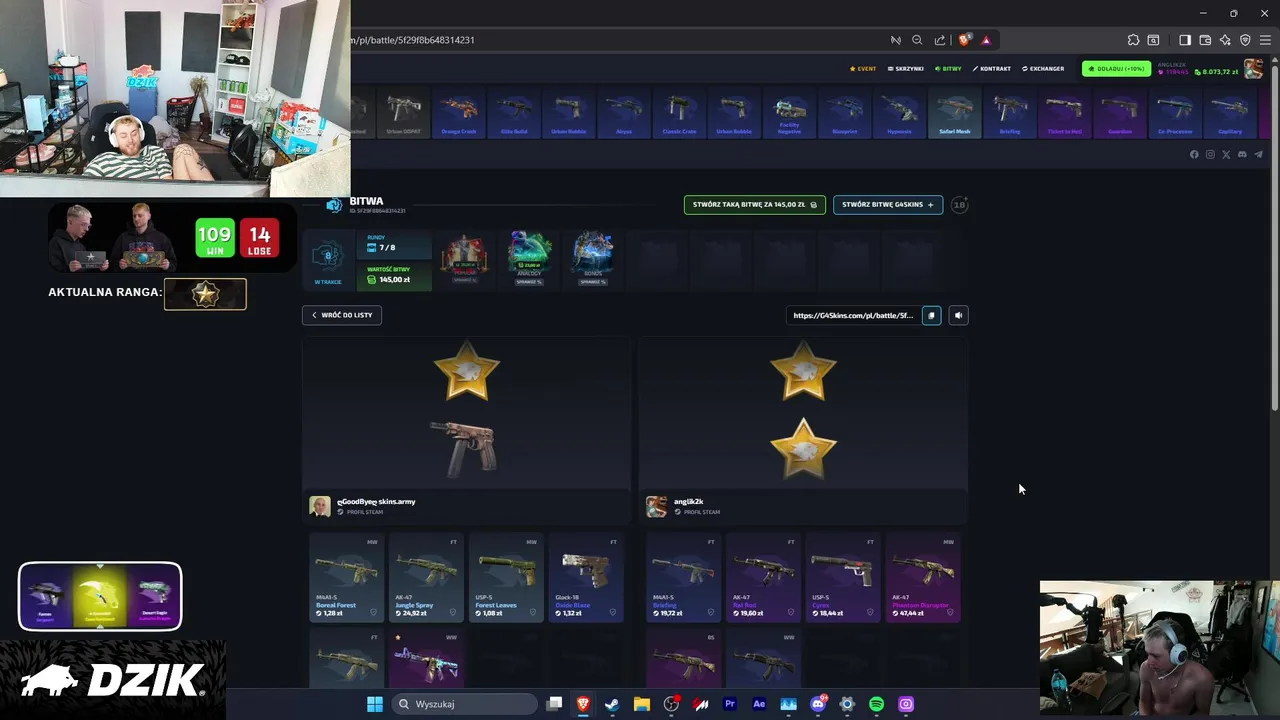The width and height of the screenshot is (1280, 720).
Task: Click the Wyszukaj taskbar search box
Action: coord(465,704)
